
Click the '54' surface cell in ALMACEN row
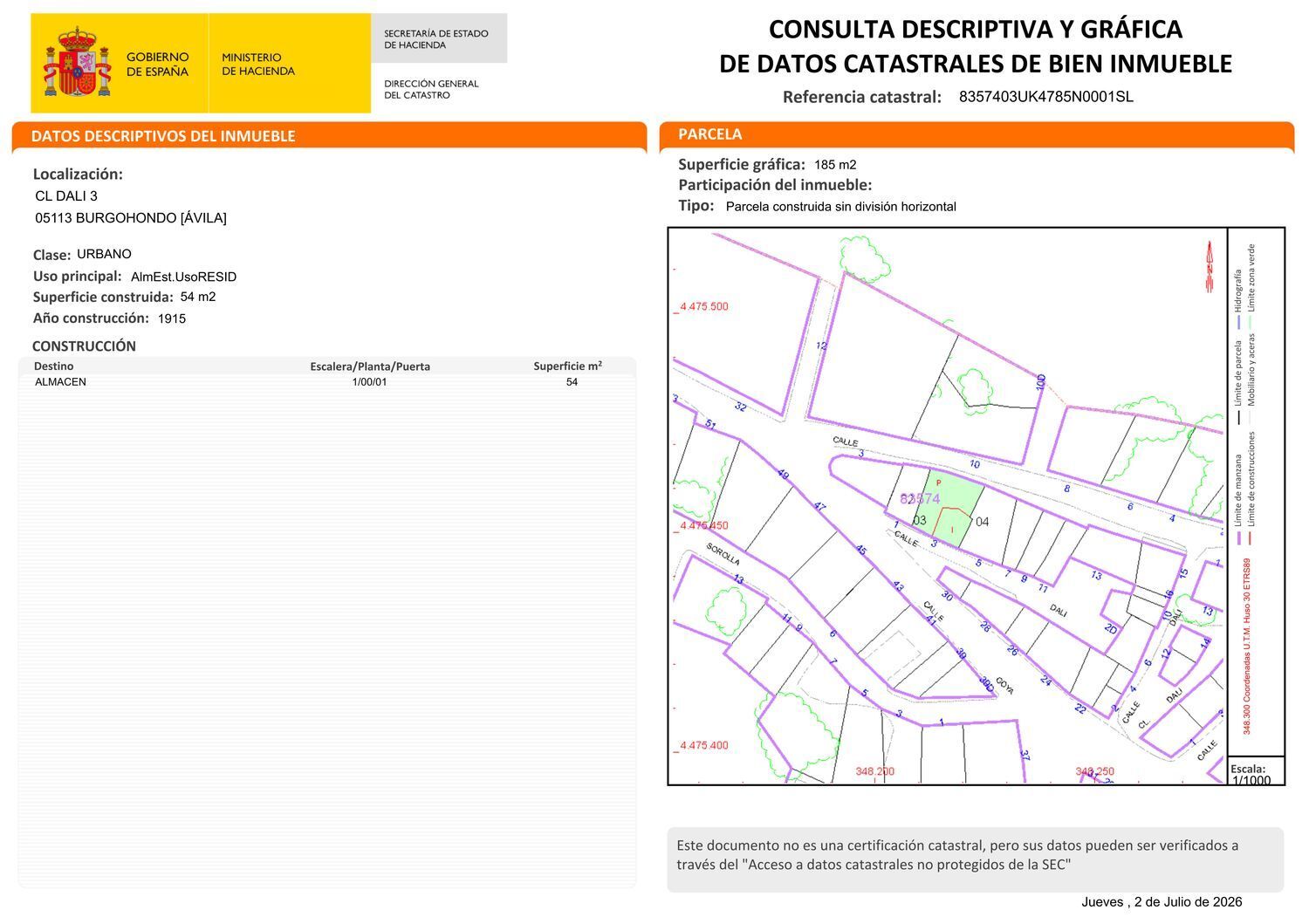[572, 382]
